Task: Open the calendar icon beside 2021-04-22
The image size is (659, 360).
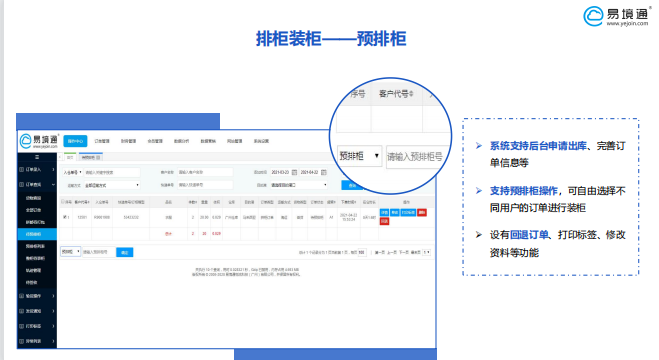Action: (x=324, y=172)
